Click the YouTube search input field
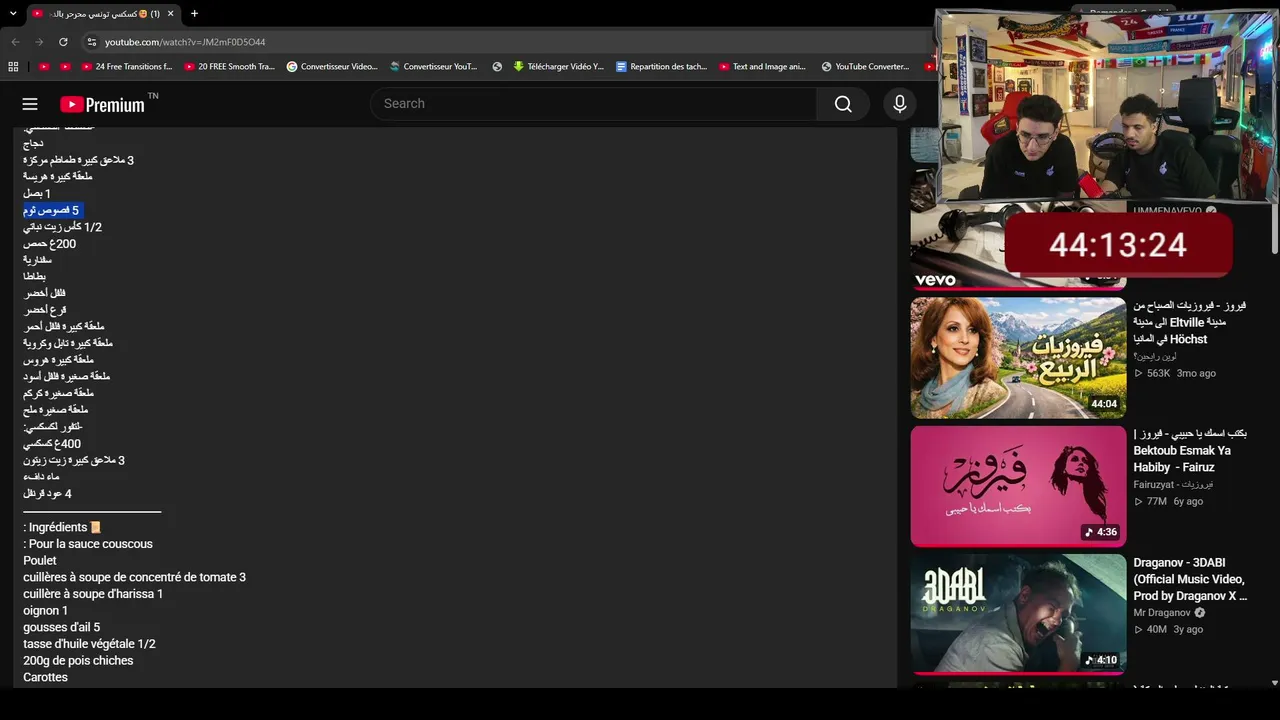Viewport: 1280px width, 720px height. (x=593, y=104)
